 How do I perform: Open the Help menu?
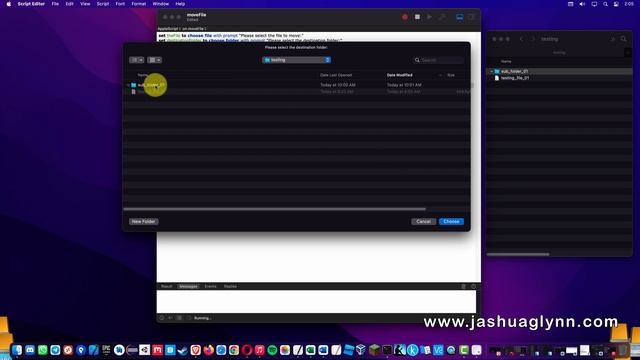(x=180, y=4)
